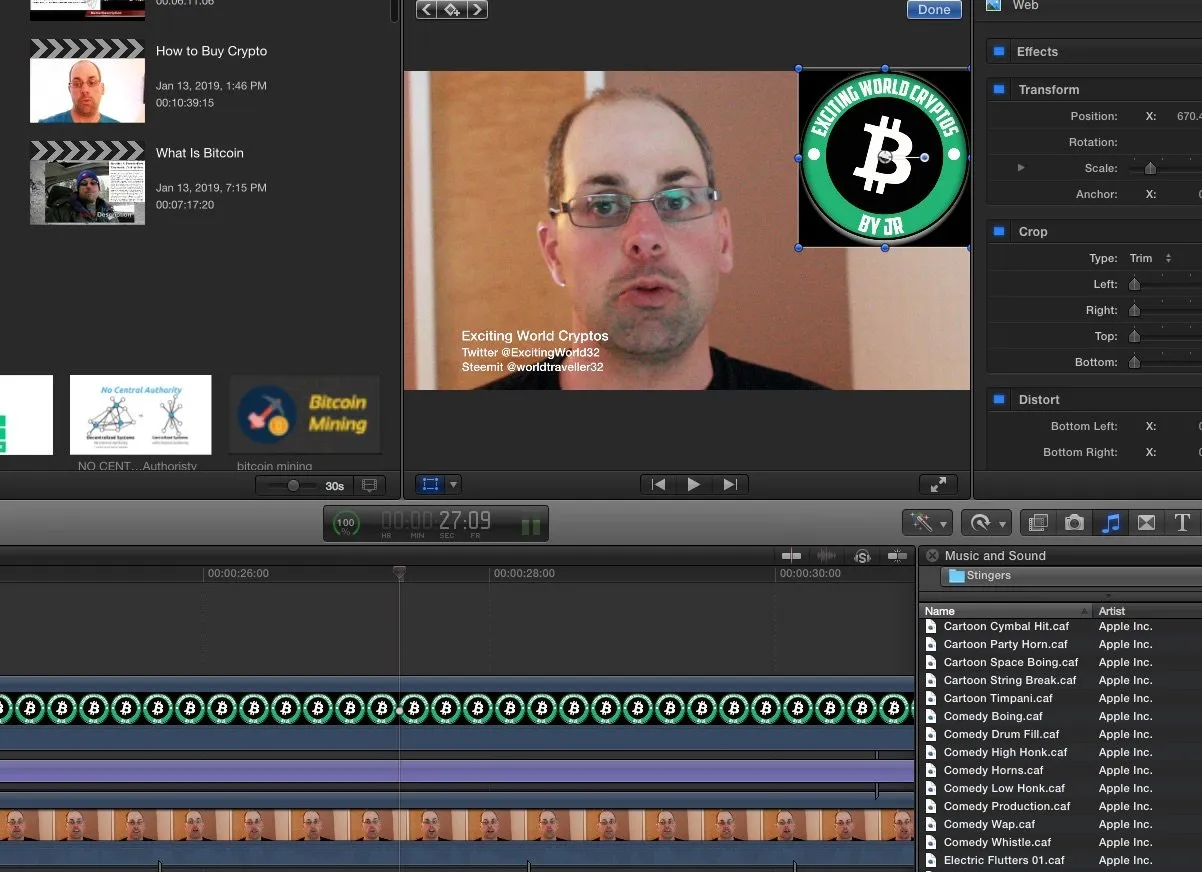Sort the sound list by Name

click(1006, 611)
